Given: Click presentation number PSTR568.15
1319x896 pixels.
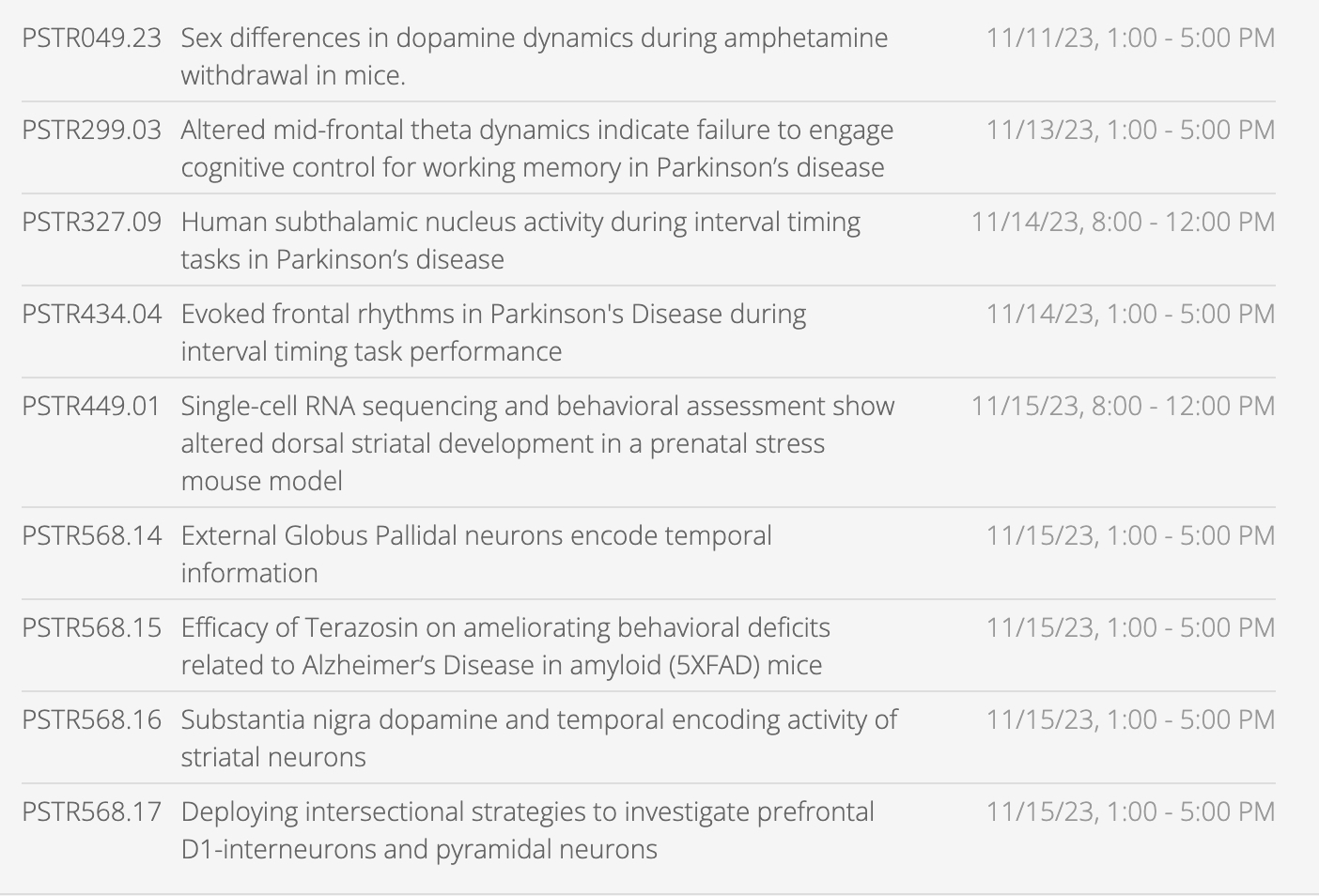Looking at the screenshot, I should coord(91,628).
